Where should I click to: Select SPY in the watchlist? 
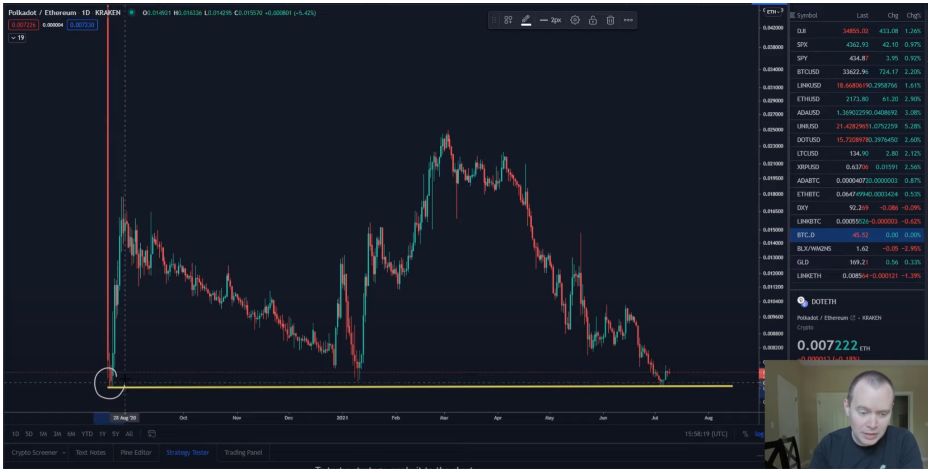857,58
